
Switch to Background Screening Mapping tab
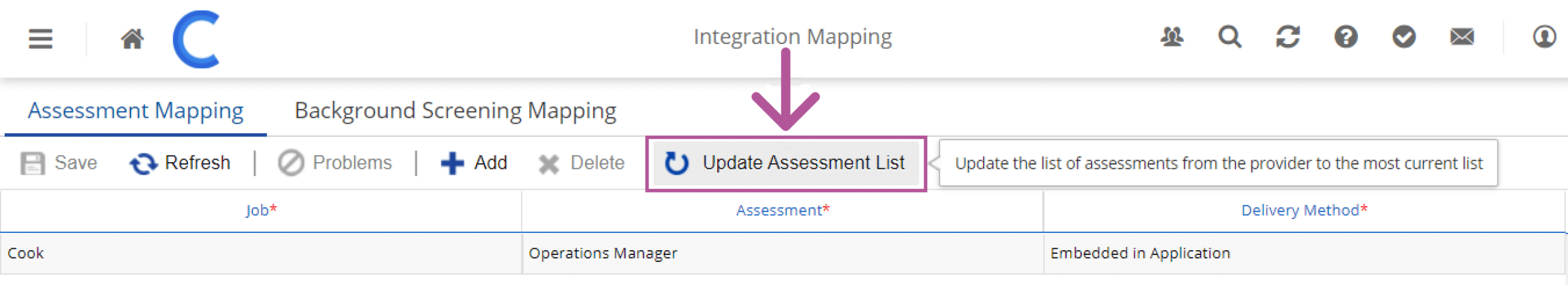455,111
